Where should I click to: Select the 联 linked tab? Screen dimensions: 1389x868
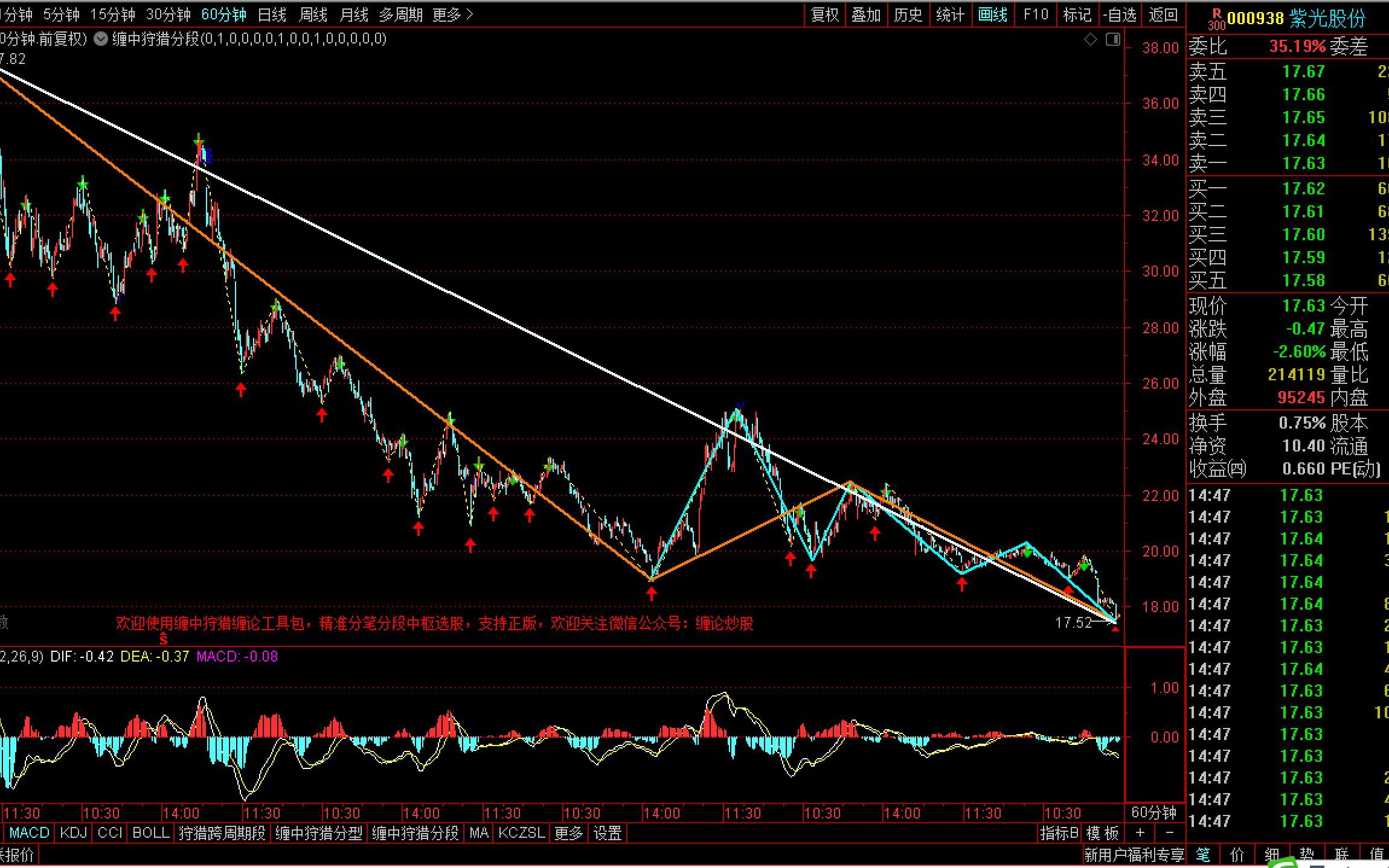(1342, 855)
